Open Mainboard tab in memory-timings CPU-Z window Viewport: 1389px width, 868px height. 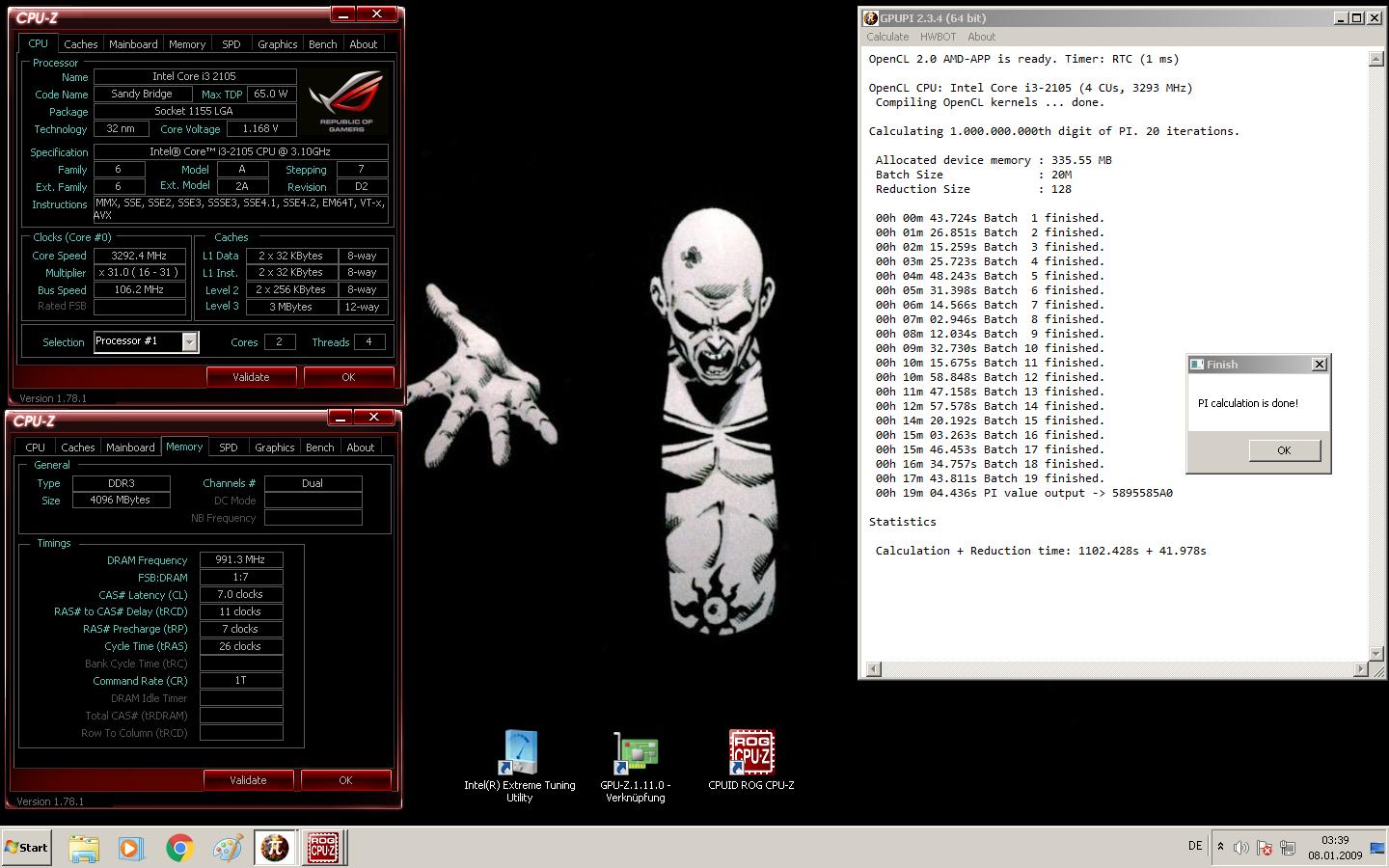[x=130, y=448]
